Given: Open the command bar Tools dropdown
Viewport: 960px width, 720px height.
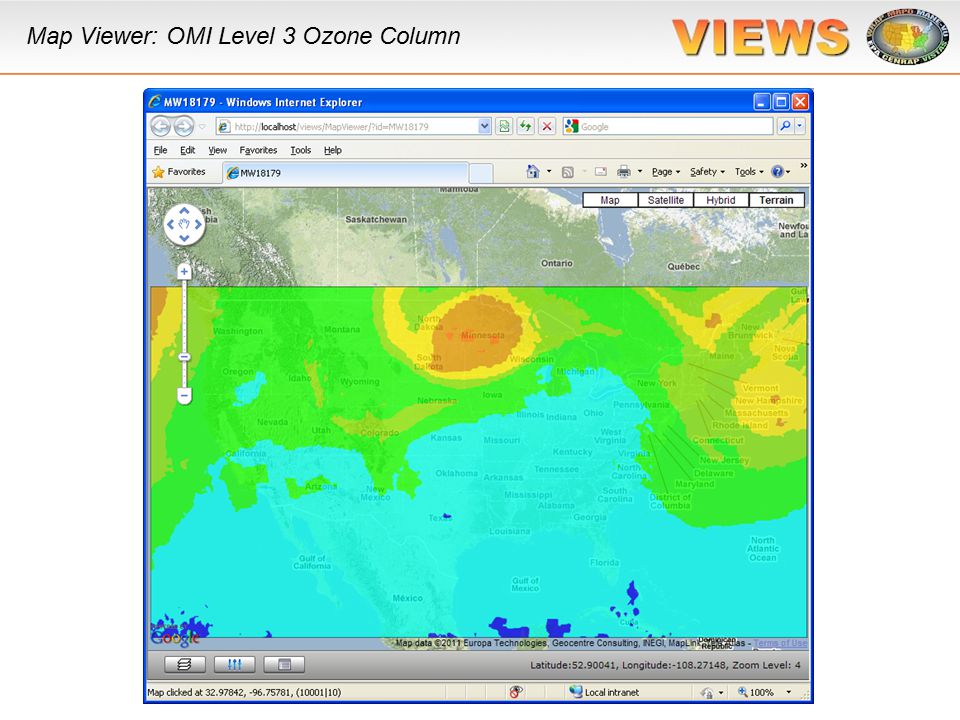Looking at the screenshot, I should tap(749, 172).
